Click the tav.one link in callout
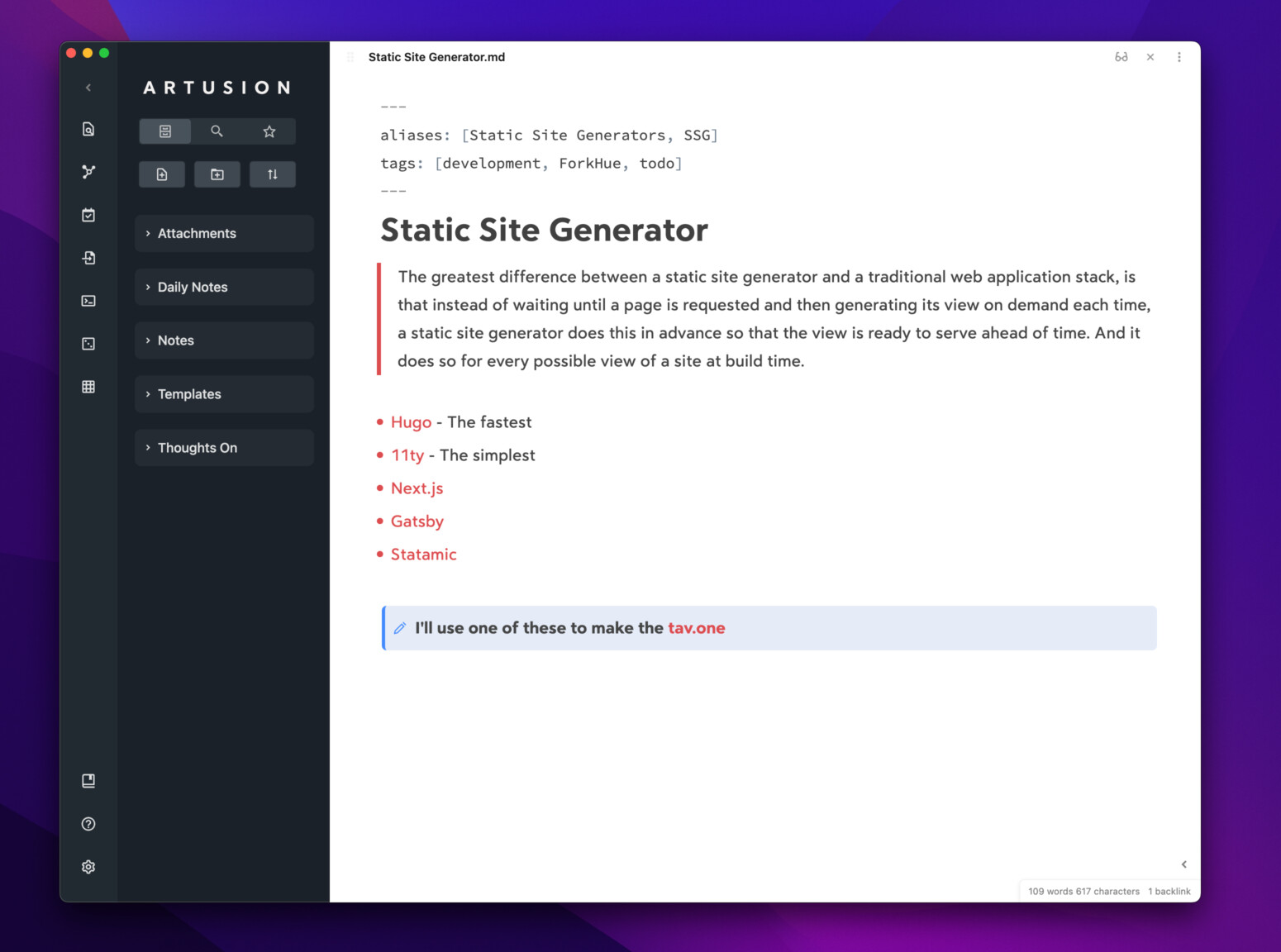The width and height of the screenshot is (1281, 952). tap(696, 628)
